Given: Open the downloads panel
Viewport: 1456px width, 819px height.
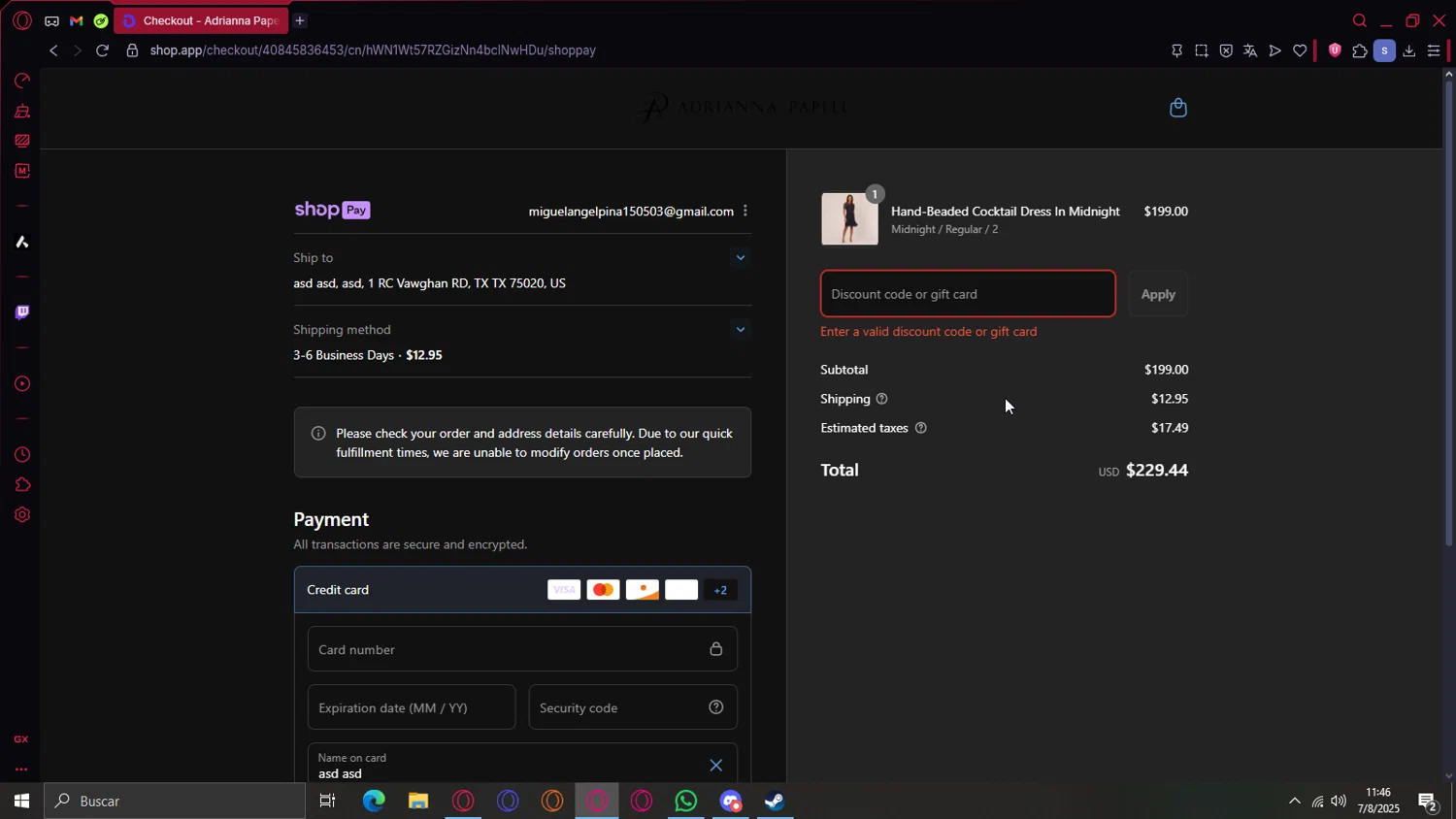Looking at the screenshot, I should pyautogui.click(x=1409, y=50).
